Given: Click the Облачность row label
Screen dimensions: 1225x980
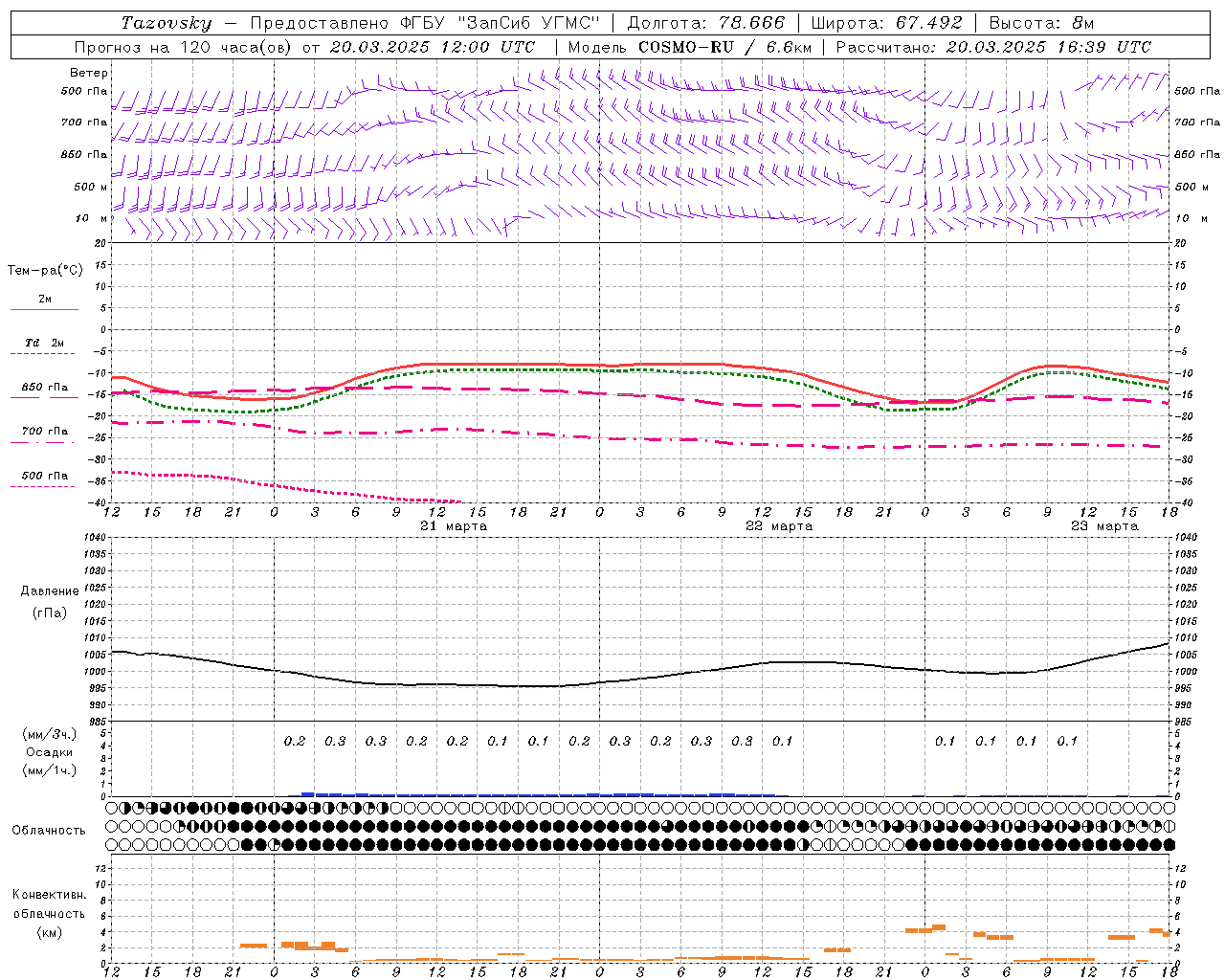Looking at the screenshot, I should 49,831.
